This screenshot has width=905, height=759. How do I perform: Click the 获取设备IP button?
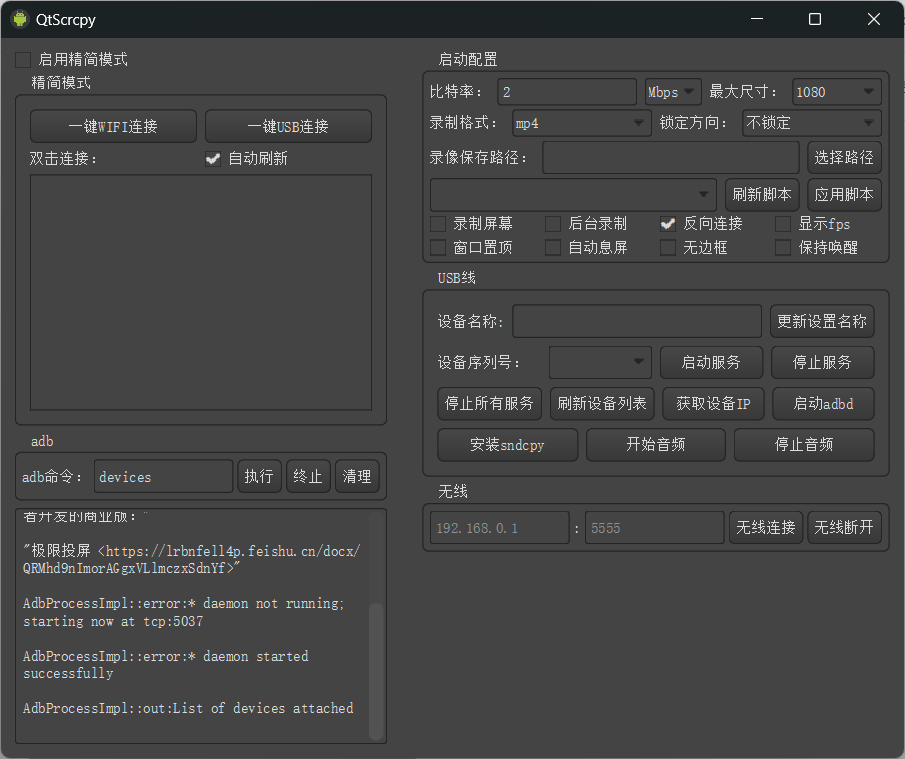click(713, 403)
